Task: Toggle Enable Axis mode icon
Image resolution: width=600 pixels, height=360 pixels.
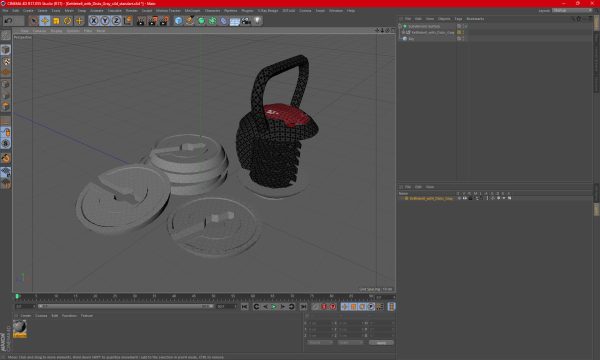Action: [x=6, y=121]
